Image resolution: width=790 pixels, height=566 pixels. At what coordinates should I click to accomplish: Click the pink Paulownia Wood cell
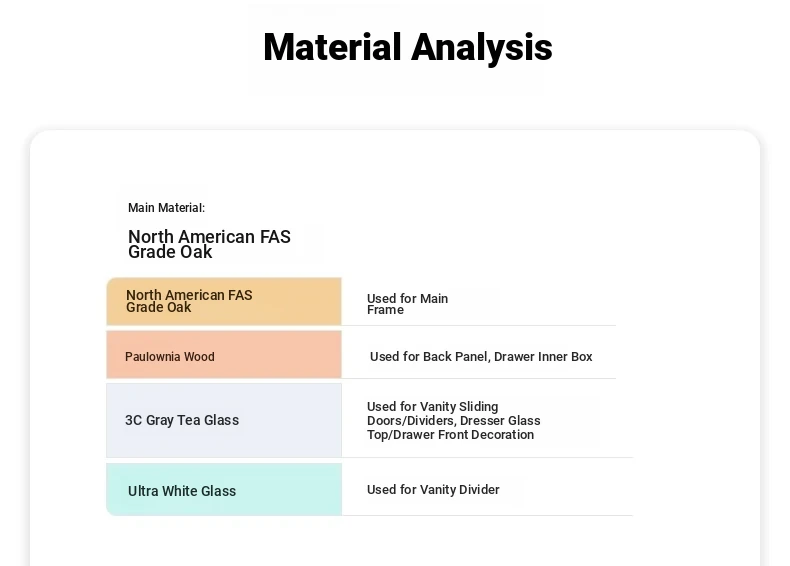click(224, 354)
